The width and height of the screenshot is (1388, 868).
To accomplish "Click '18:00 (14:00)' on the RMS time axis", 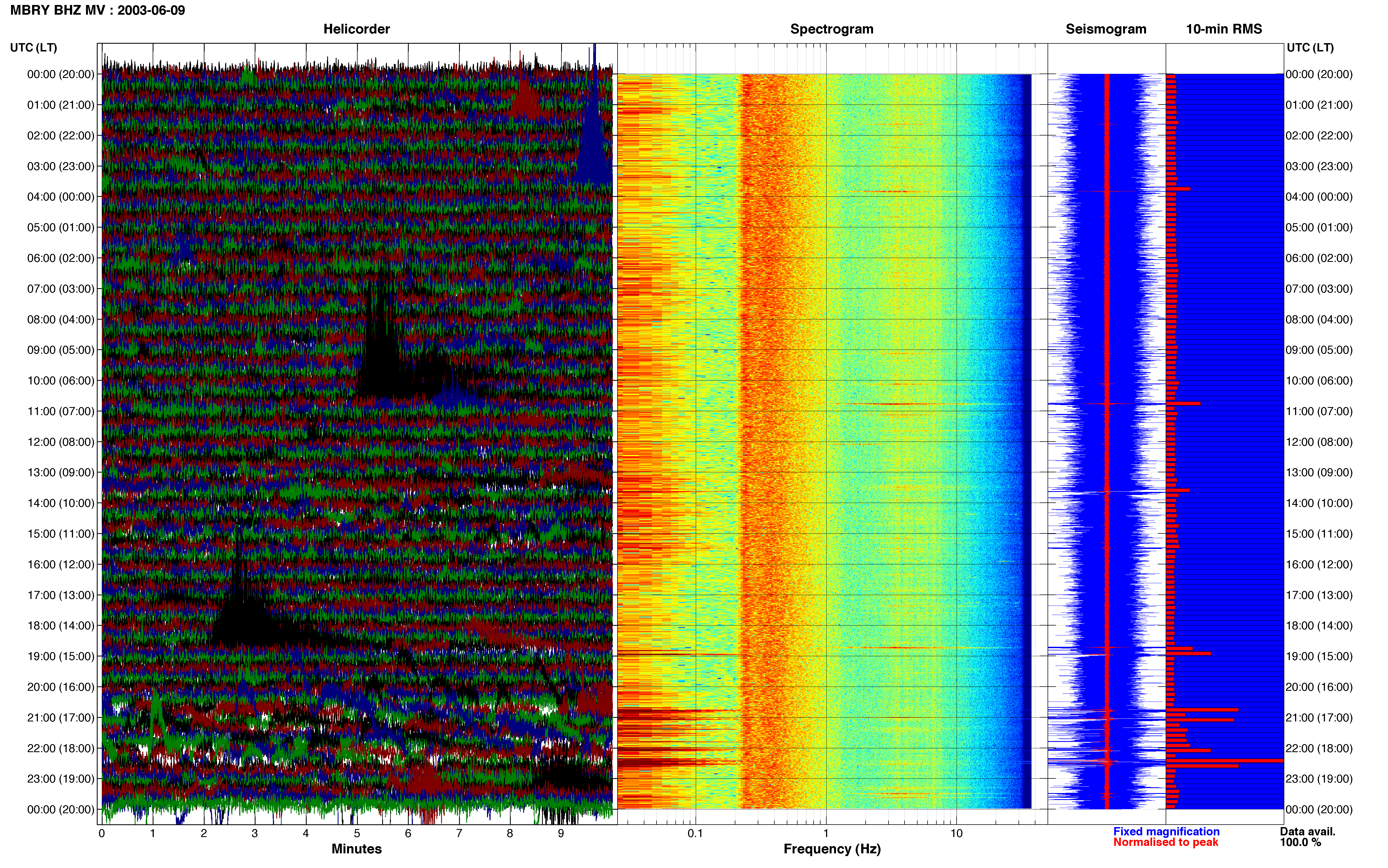I will [x=1319, y=626].
